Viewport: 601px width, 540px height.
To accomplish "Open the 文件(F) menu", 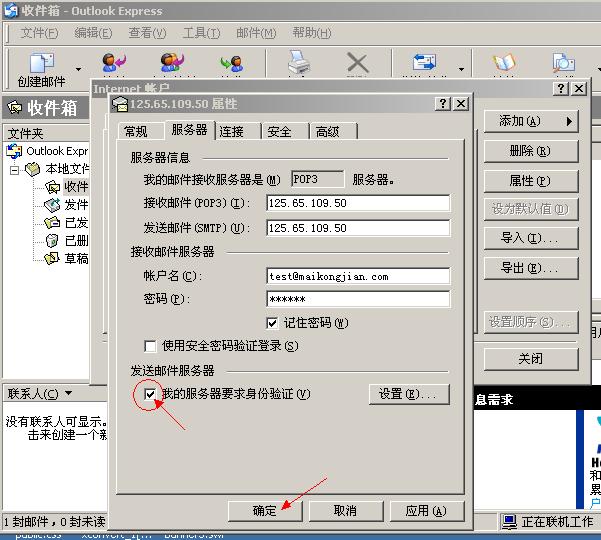I will (39, 33).
